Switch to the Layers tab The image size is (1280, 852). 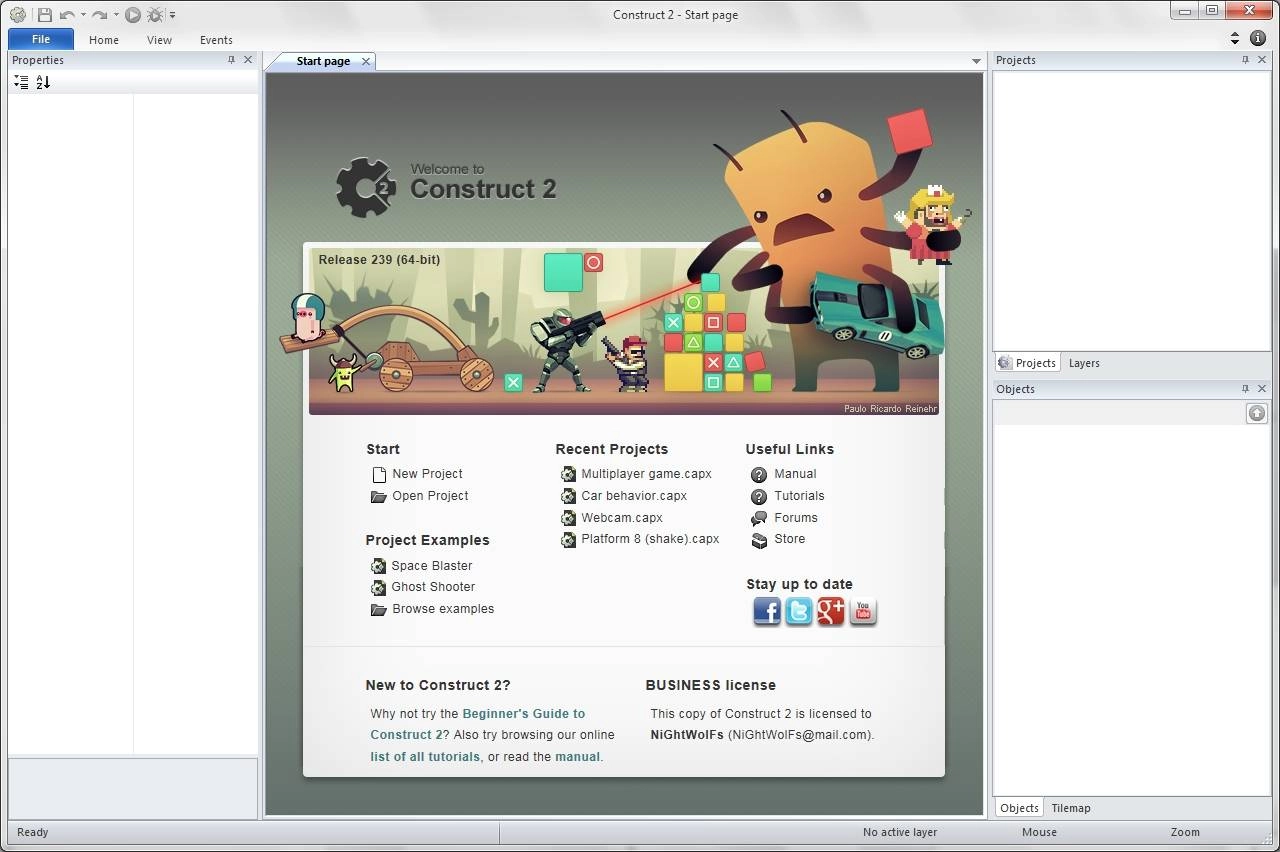coord(1084,363)
